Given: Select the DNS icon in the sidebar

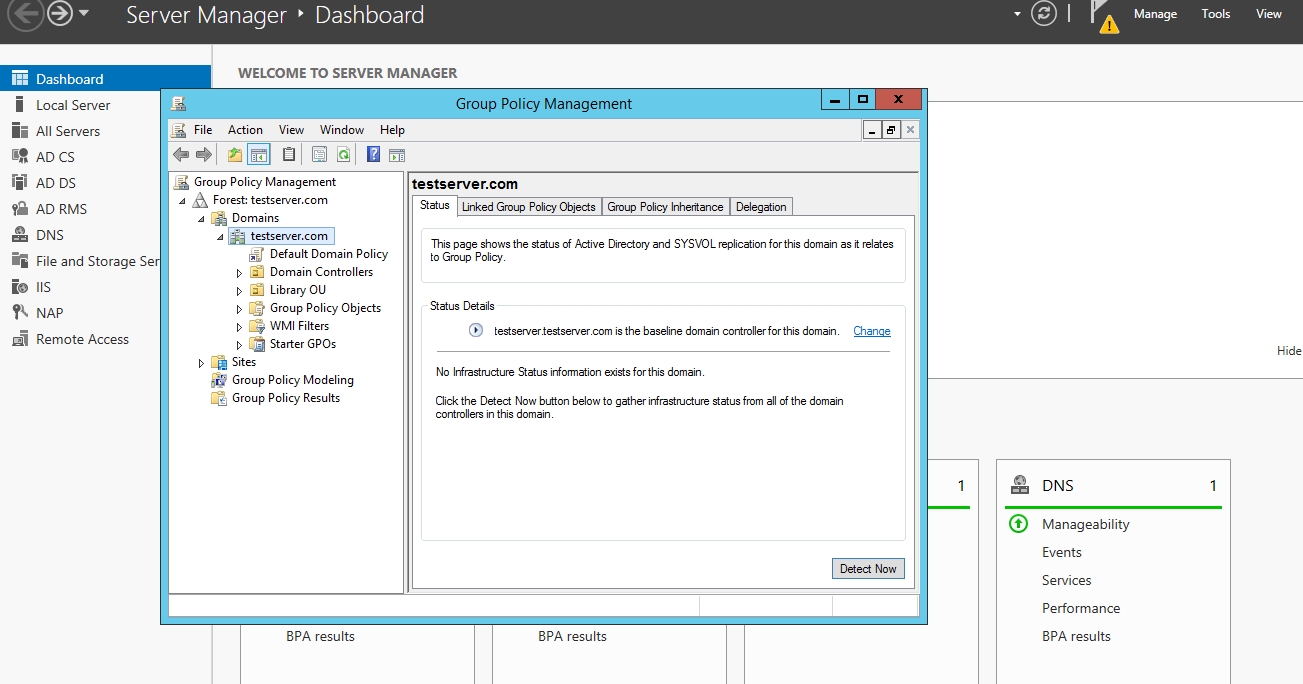Looking at the screenshot, I should [x=19, y=235].
